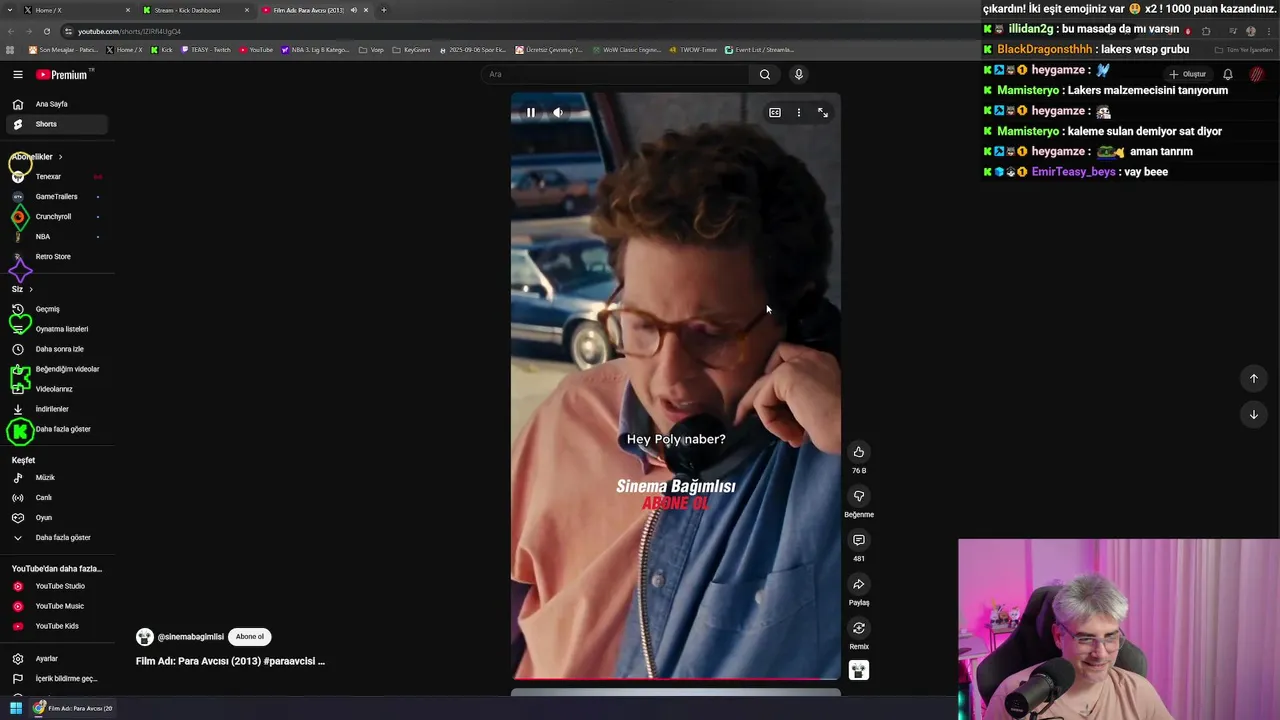Start voice search with microphone
Screen dimensions: 1280x720
tap(798, 74)
